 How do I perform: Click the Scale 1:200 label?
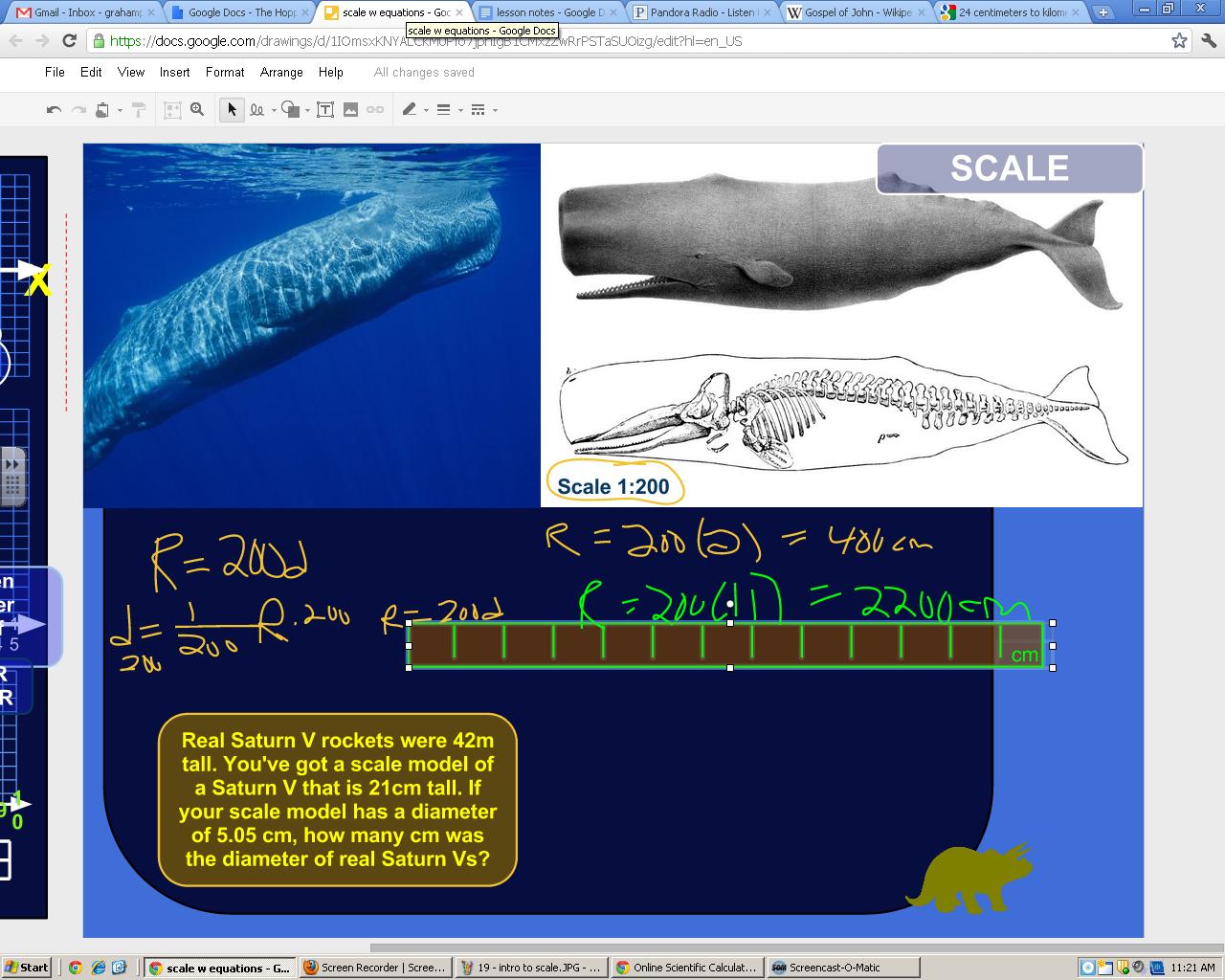pyautogui.click(x=614, y=486)
